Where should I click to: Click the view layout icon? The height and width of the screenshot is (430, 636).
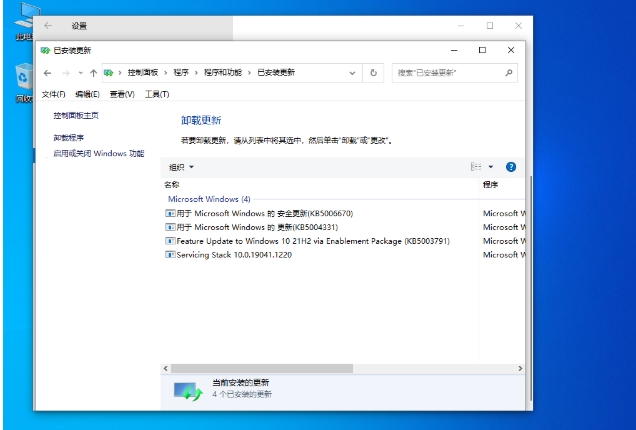pyautogui.click(x=476, y=167)
